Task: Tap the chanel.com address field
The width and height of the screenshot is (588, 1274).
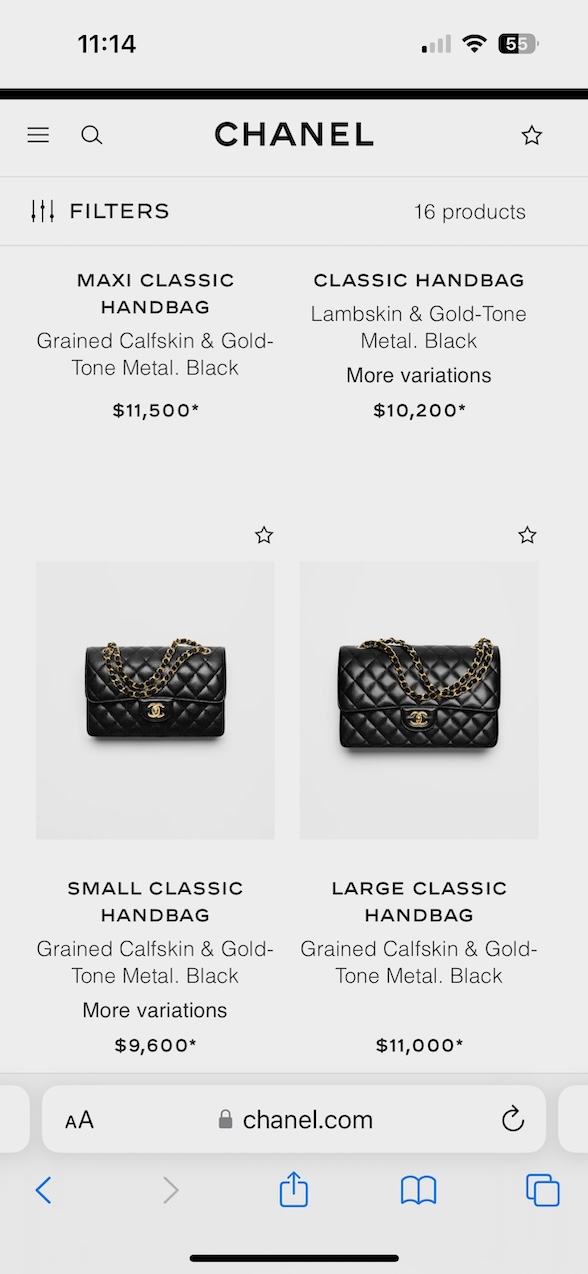Action: click(x=294, y=1119)
